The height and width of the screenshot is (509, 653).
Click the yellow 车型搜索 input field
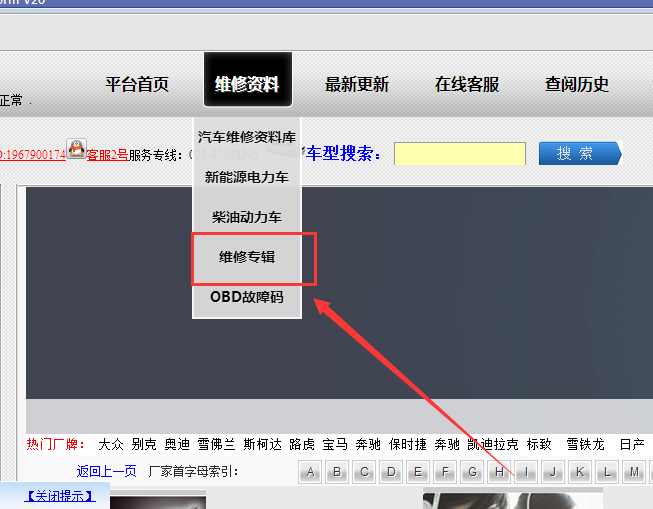pyautogui.click(x=460, y=154)
